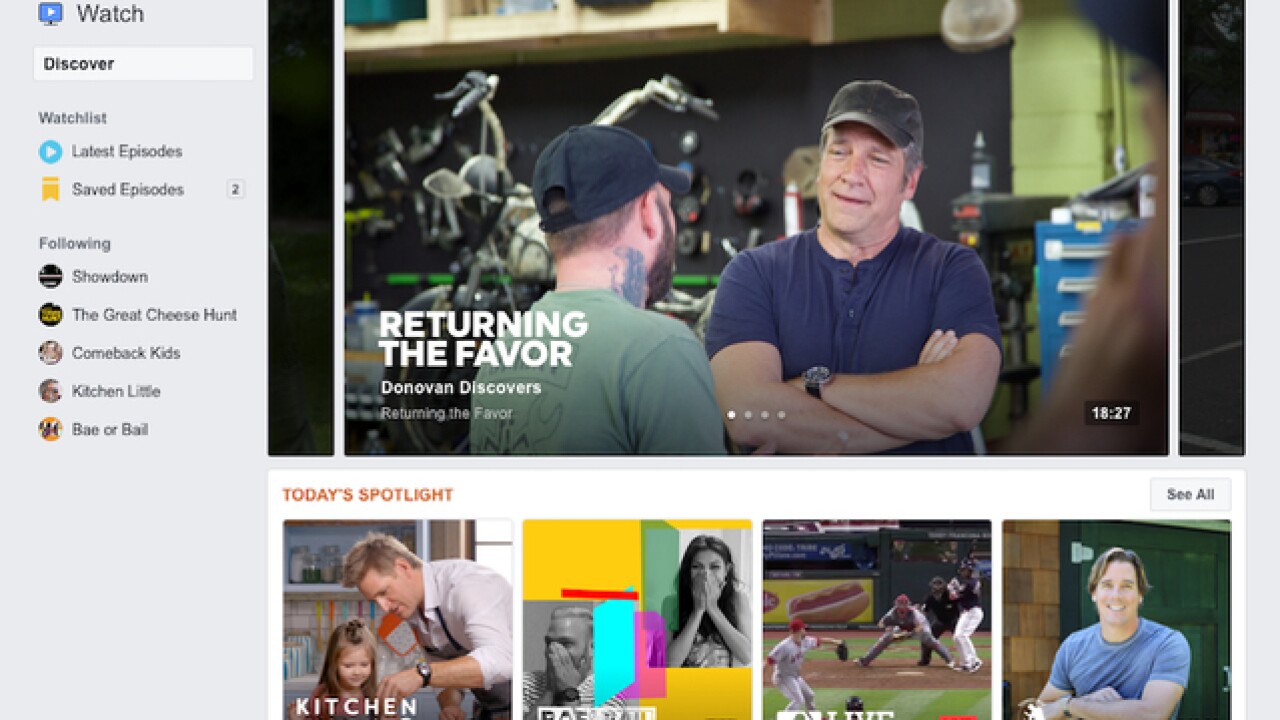This screenshot has height=720, width=1280.
Task: Open the Kitchen Little spotlight thumbnail
Action: pos(397,619)
